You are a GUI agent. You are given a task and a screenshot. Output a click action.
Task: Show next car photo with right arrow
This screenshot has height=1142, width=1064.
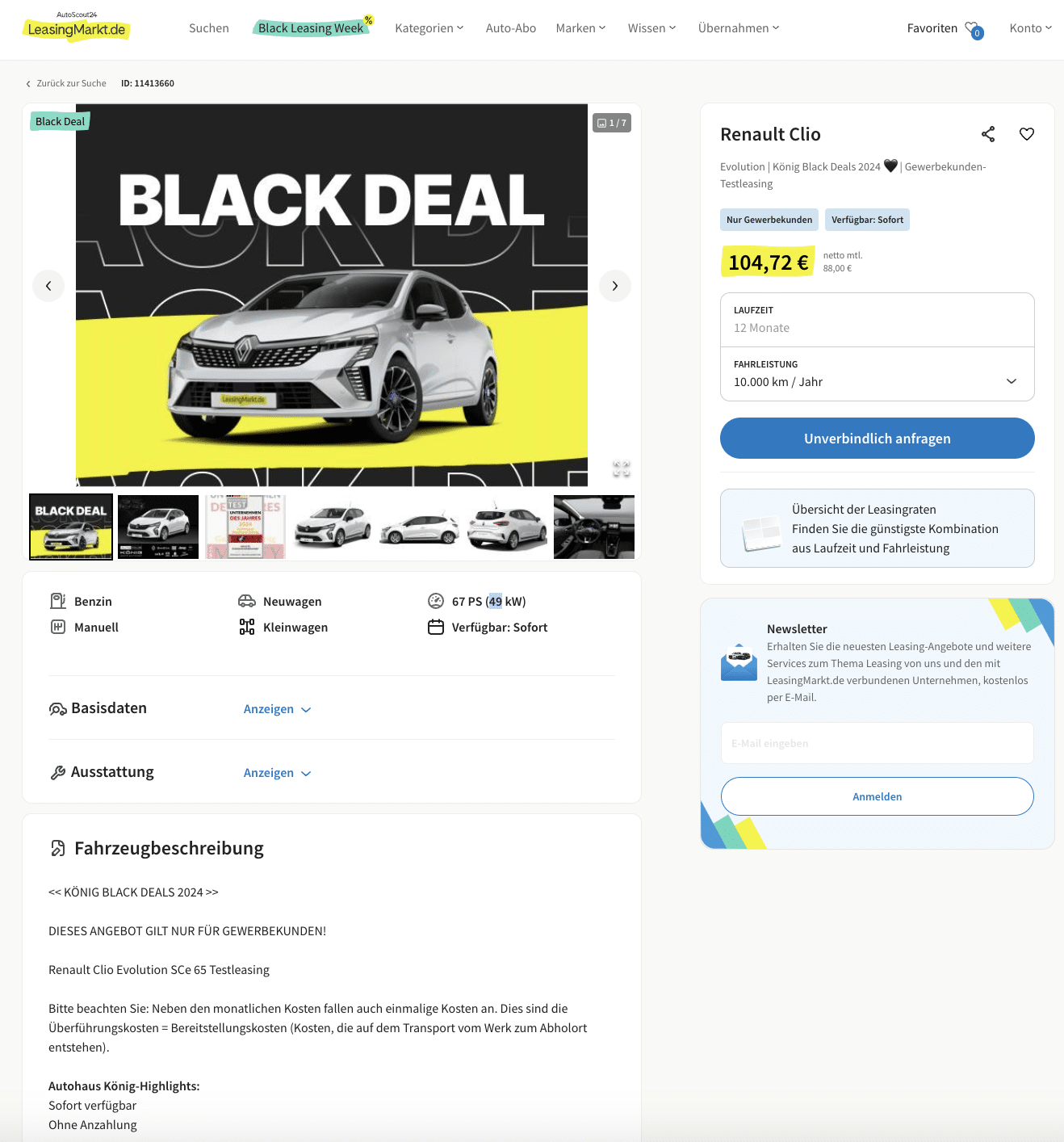(615, 286)
